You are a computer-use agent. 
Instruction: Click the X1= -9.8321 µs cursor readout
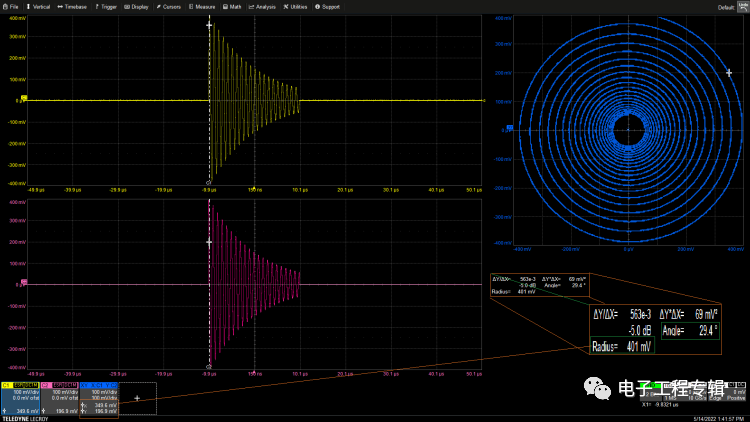click(660, 405)
